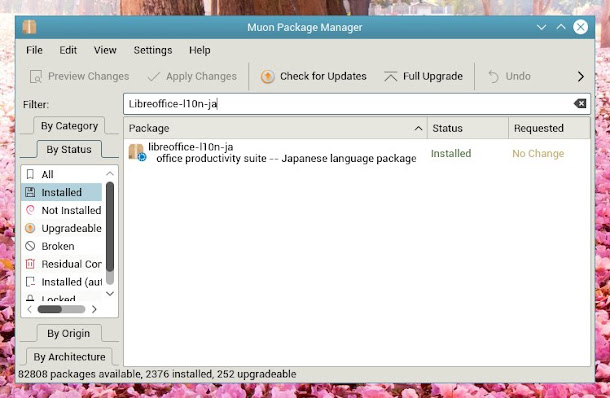Click the trash icon beside Residual Config
Screen dimensions: 610x398
coord(30,264)
